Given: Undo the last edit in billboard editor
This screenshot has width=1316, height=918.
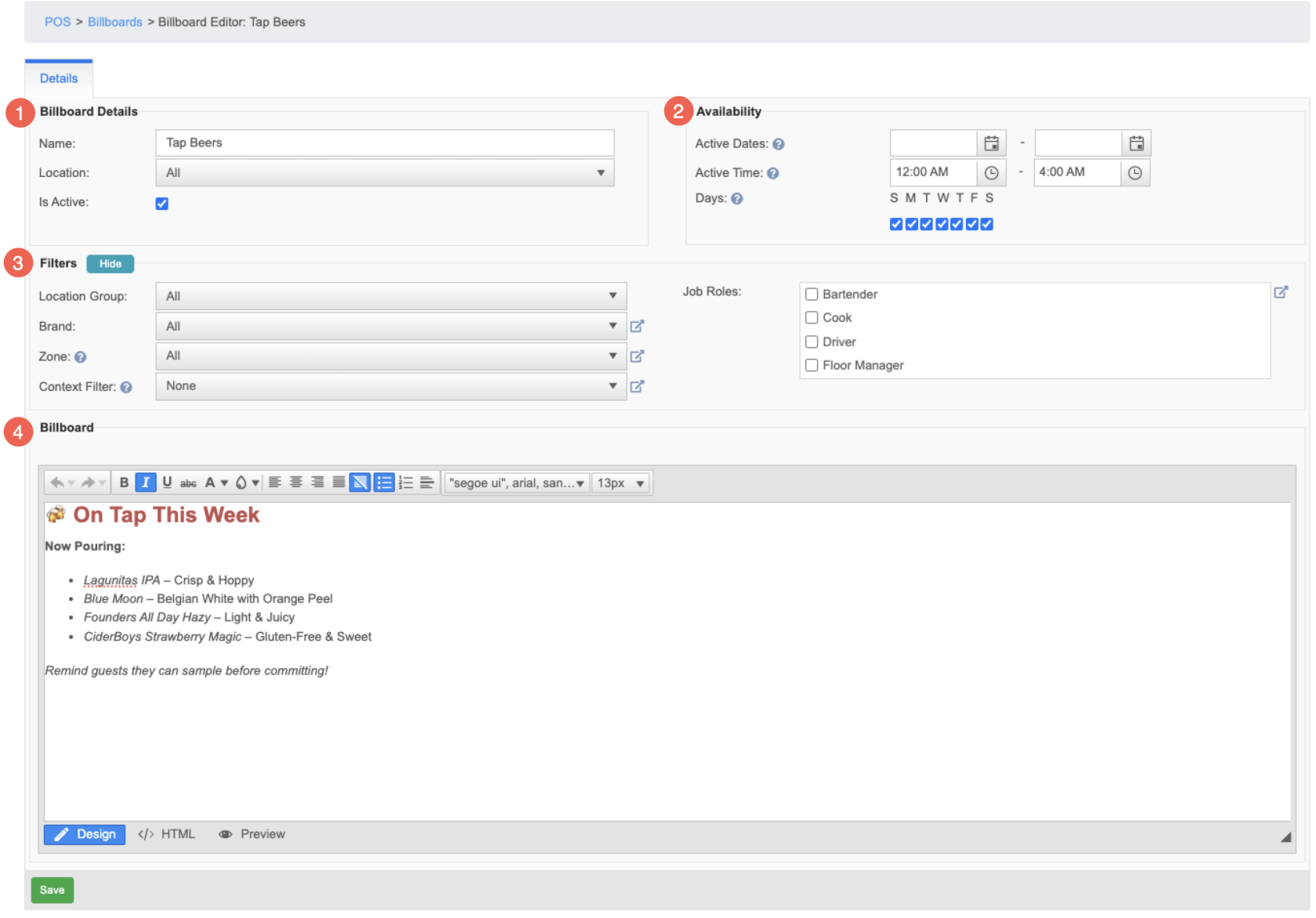Looking at the screenshot, I should point(56,483).
